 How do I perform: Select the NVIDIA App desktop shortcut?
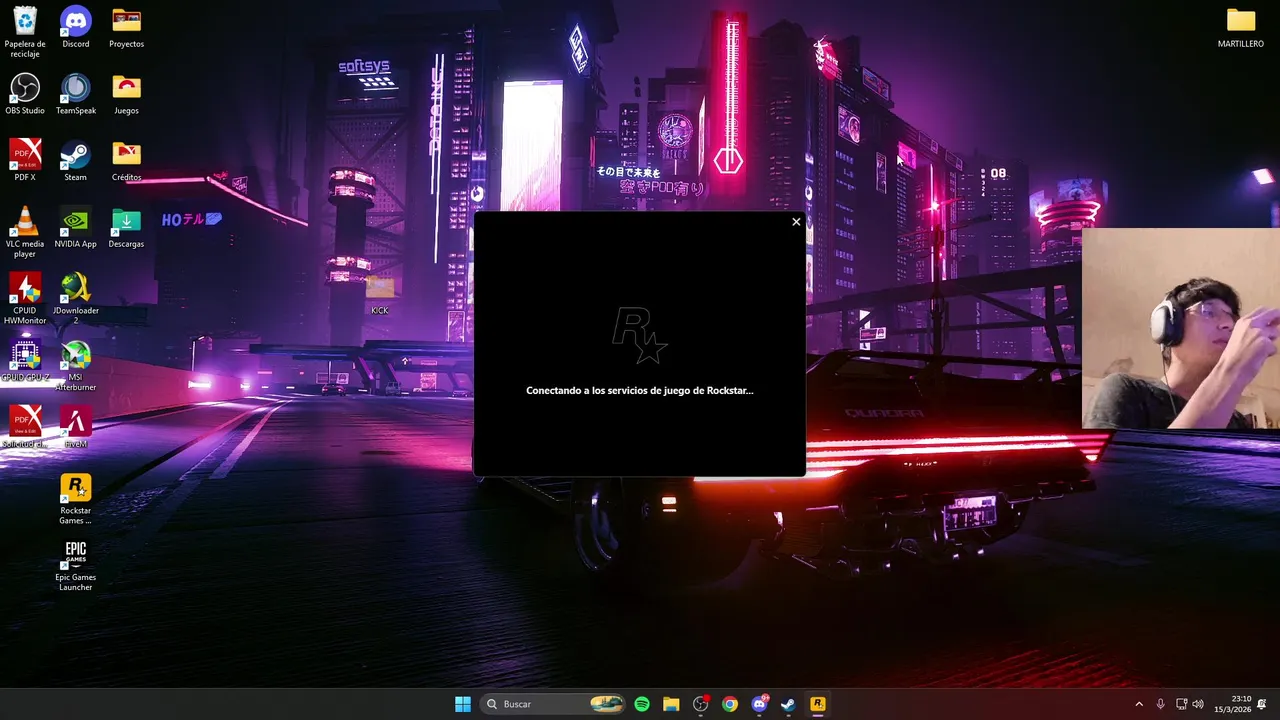click(x=75, y=227)
